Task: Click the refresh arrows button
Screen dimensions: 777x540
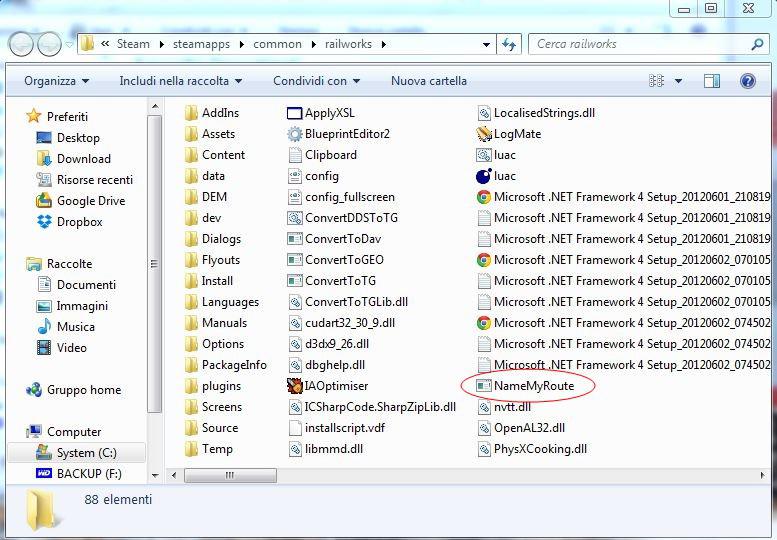Action: tap(508, 45)
